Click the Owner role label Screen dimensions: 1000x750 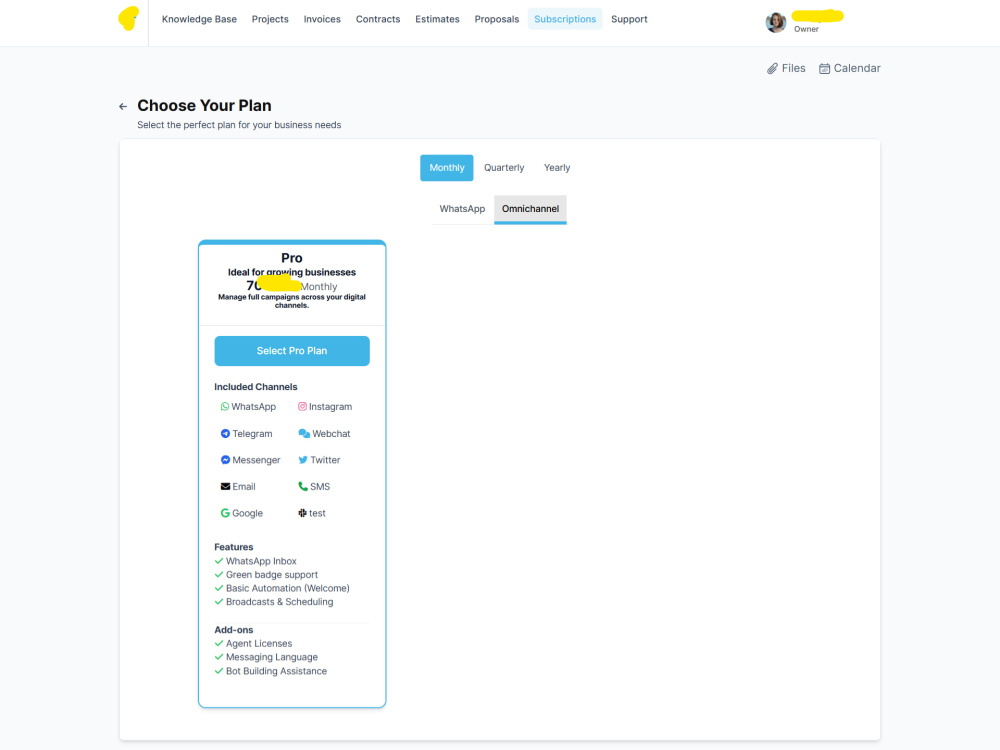click(806, 29)
